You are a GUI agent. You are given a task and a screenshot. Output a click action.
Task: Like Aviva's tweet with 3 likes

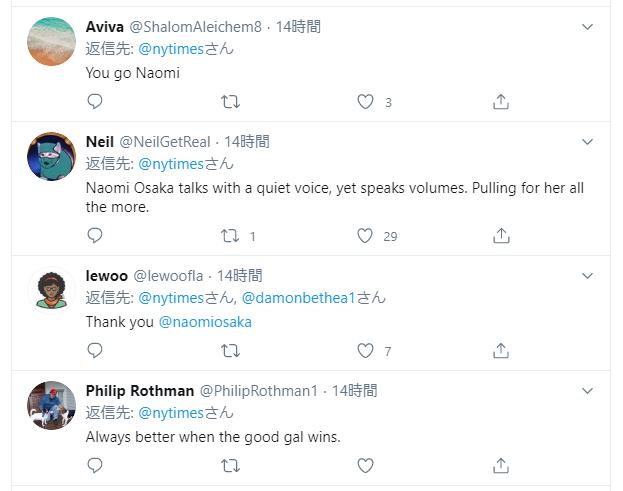tap(365, 101)
